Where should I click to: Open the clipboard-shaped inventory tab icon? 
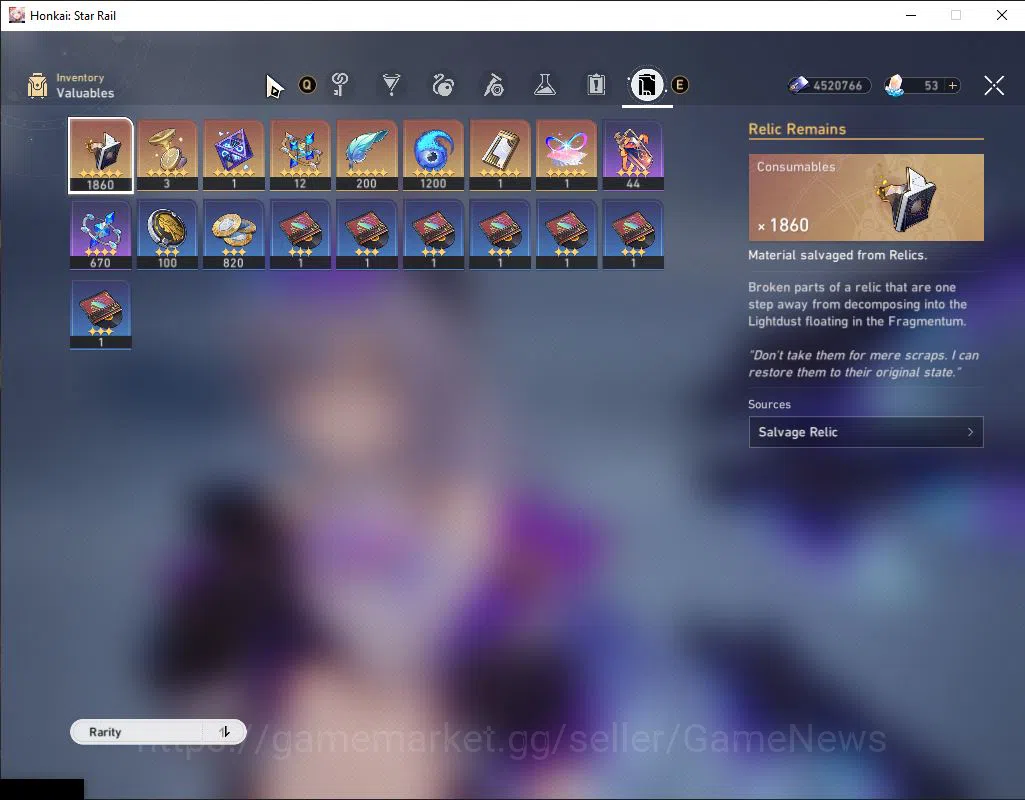click(x=596, y=84)
